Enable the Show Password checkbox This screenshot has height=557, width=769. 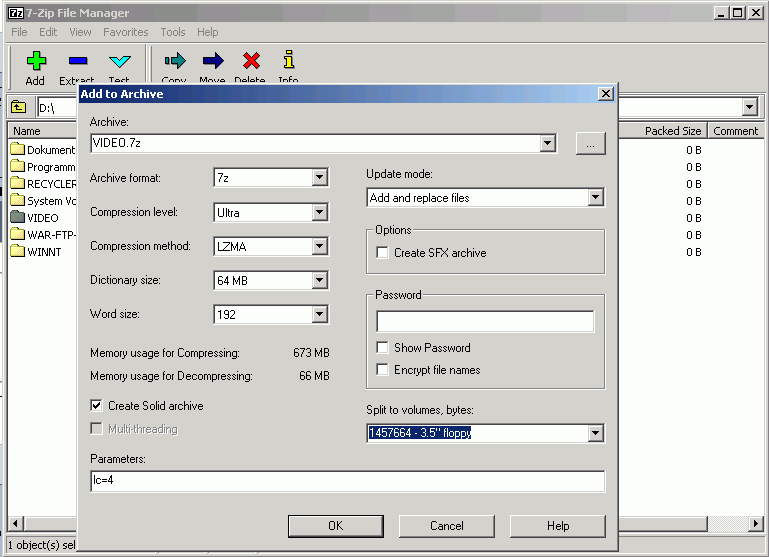click(x=382, y=348)
